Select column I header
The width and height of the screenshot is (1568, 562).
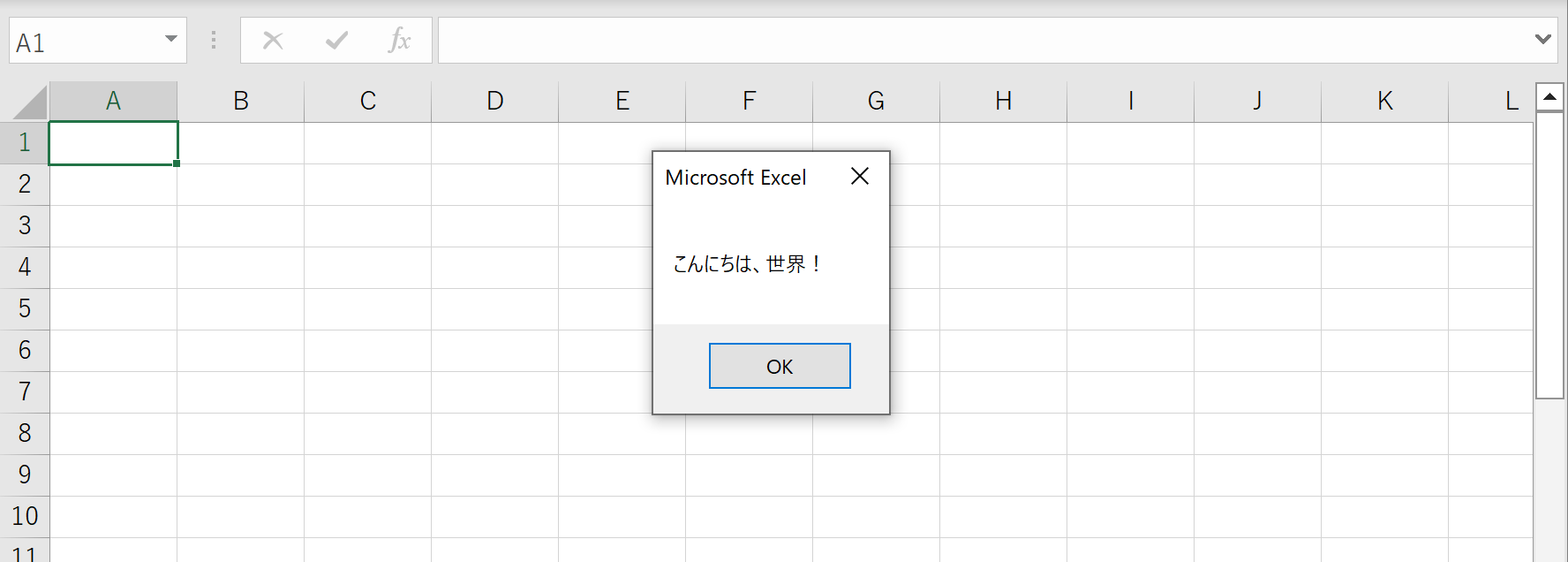1130,102
